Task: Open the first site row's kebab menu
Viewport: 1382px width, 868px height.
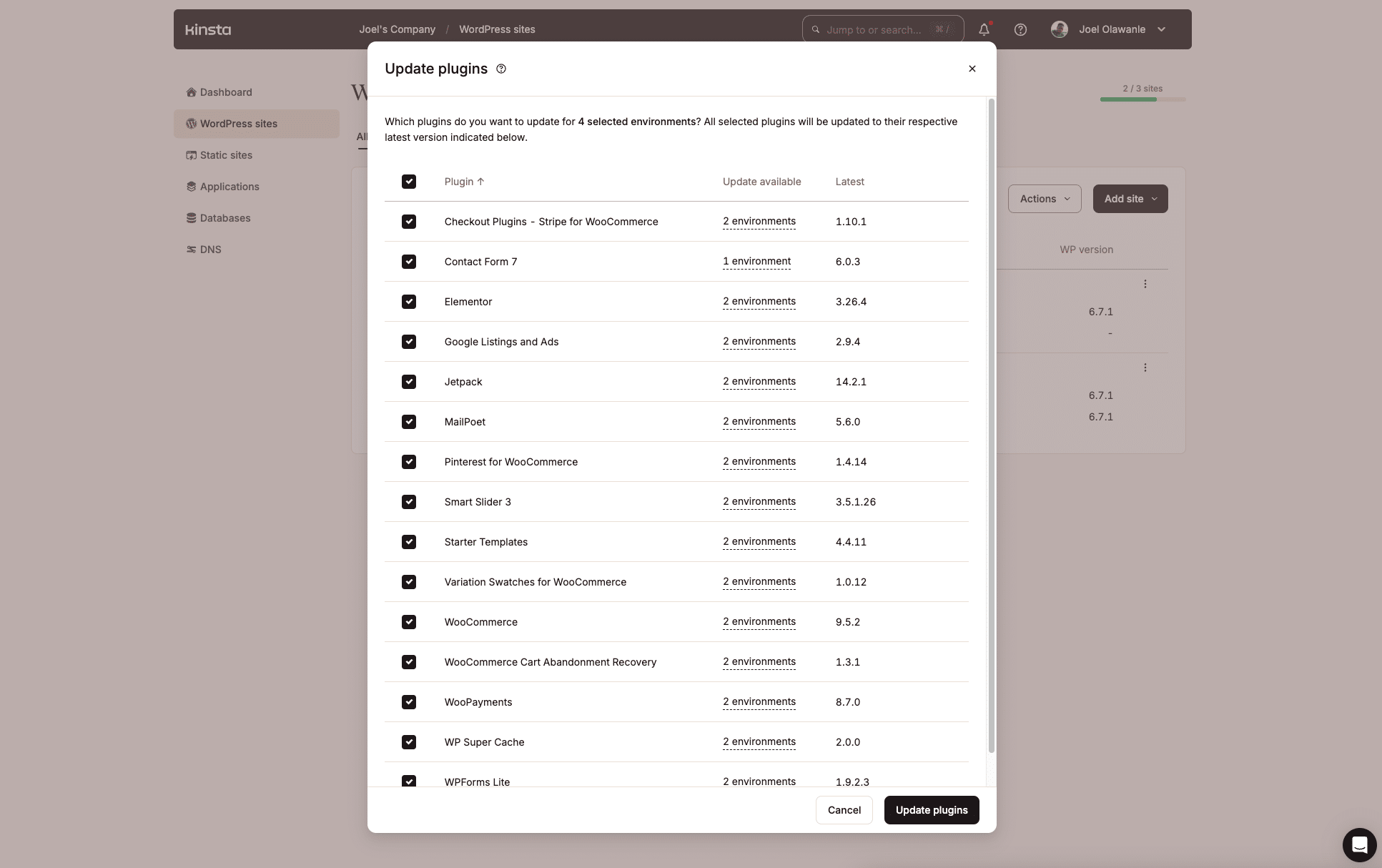Action: pyautogui.click(x=1145, y=284)
